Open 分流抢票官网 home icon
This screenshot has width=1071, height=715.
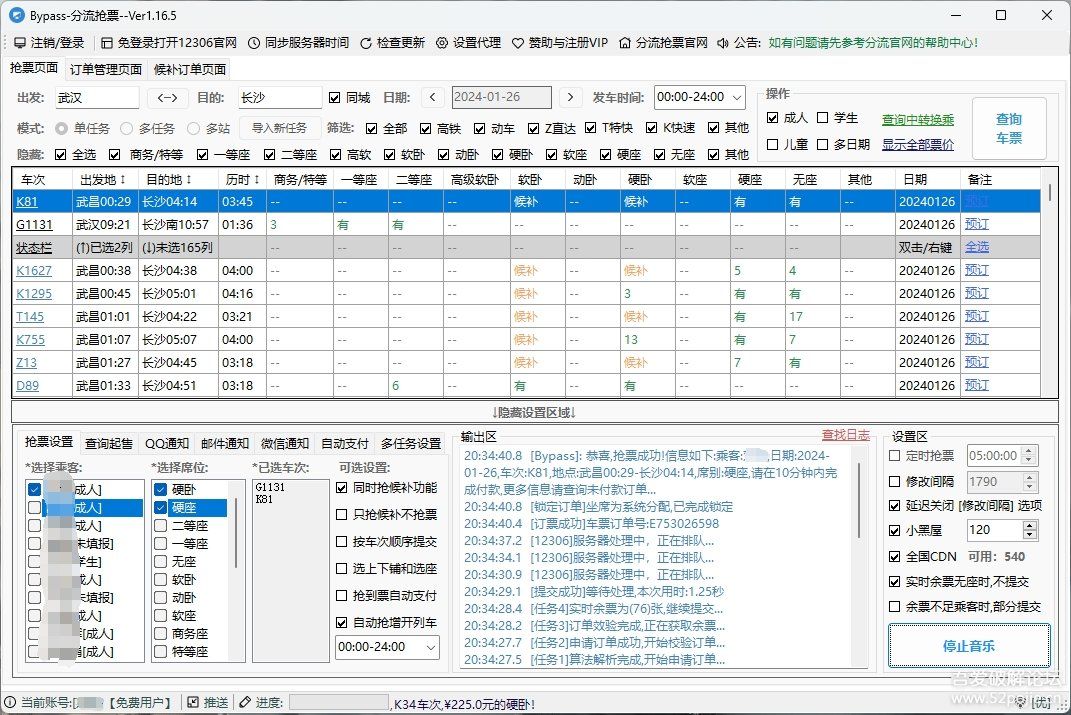pos(626,43)
